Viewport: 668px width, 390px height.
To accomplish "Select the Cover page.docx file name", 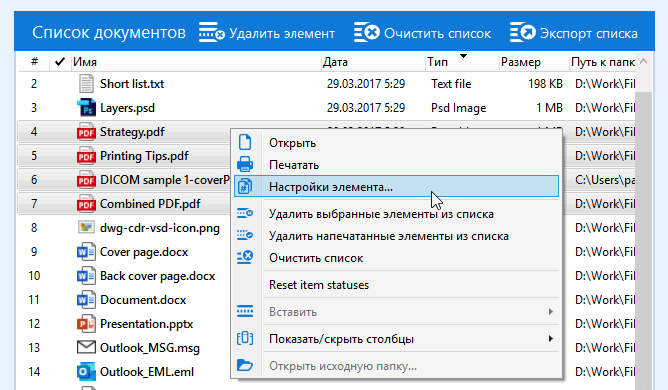I will pyautogui.click(x=144, y=252).
